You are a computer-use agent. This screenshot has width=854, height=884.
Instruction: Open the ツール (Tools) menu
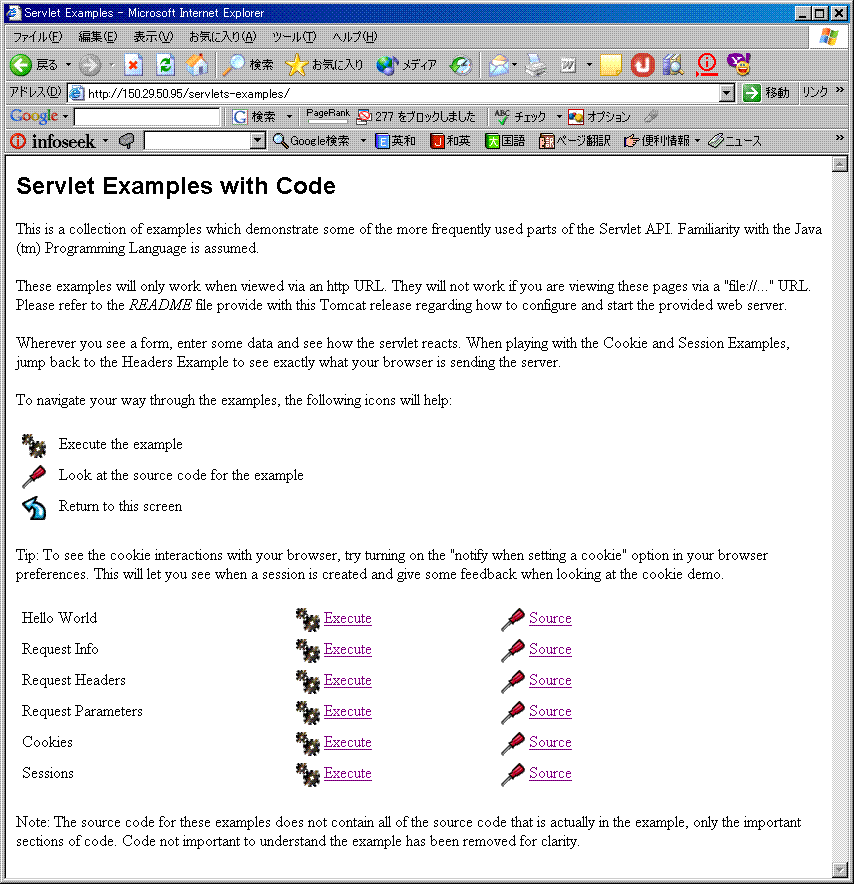point(294,37)
